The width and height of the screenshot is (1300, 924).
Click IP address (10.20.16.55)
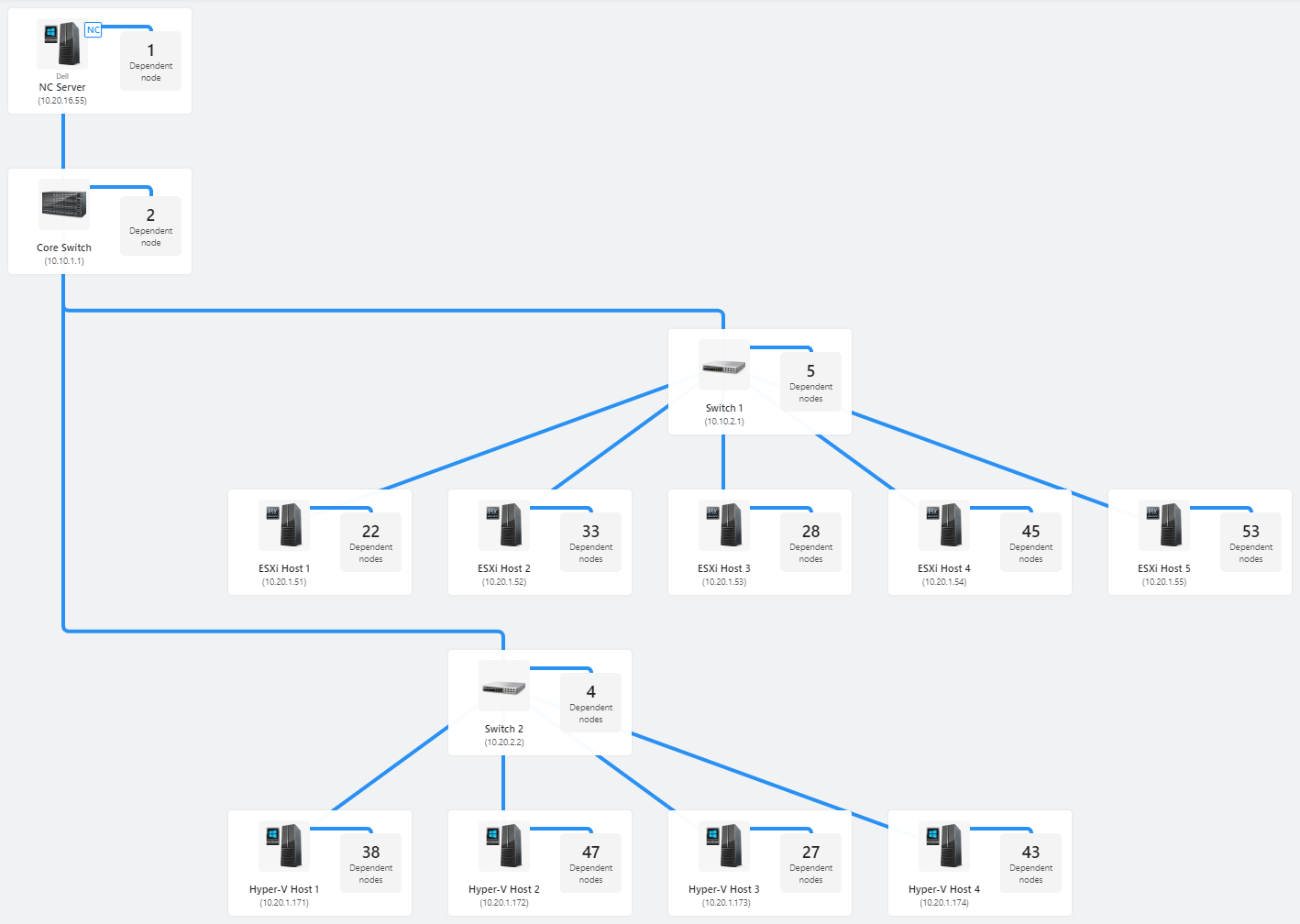pos(62,101)
